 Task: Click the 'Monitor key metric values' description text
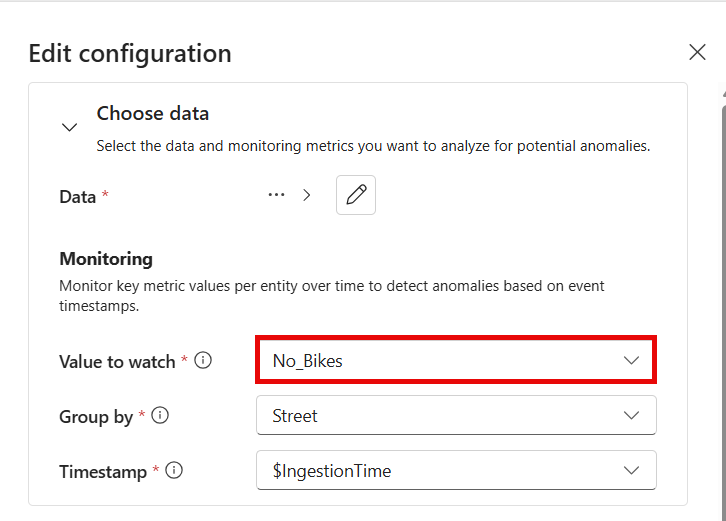(x=332, y=295)
